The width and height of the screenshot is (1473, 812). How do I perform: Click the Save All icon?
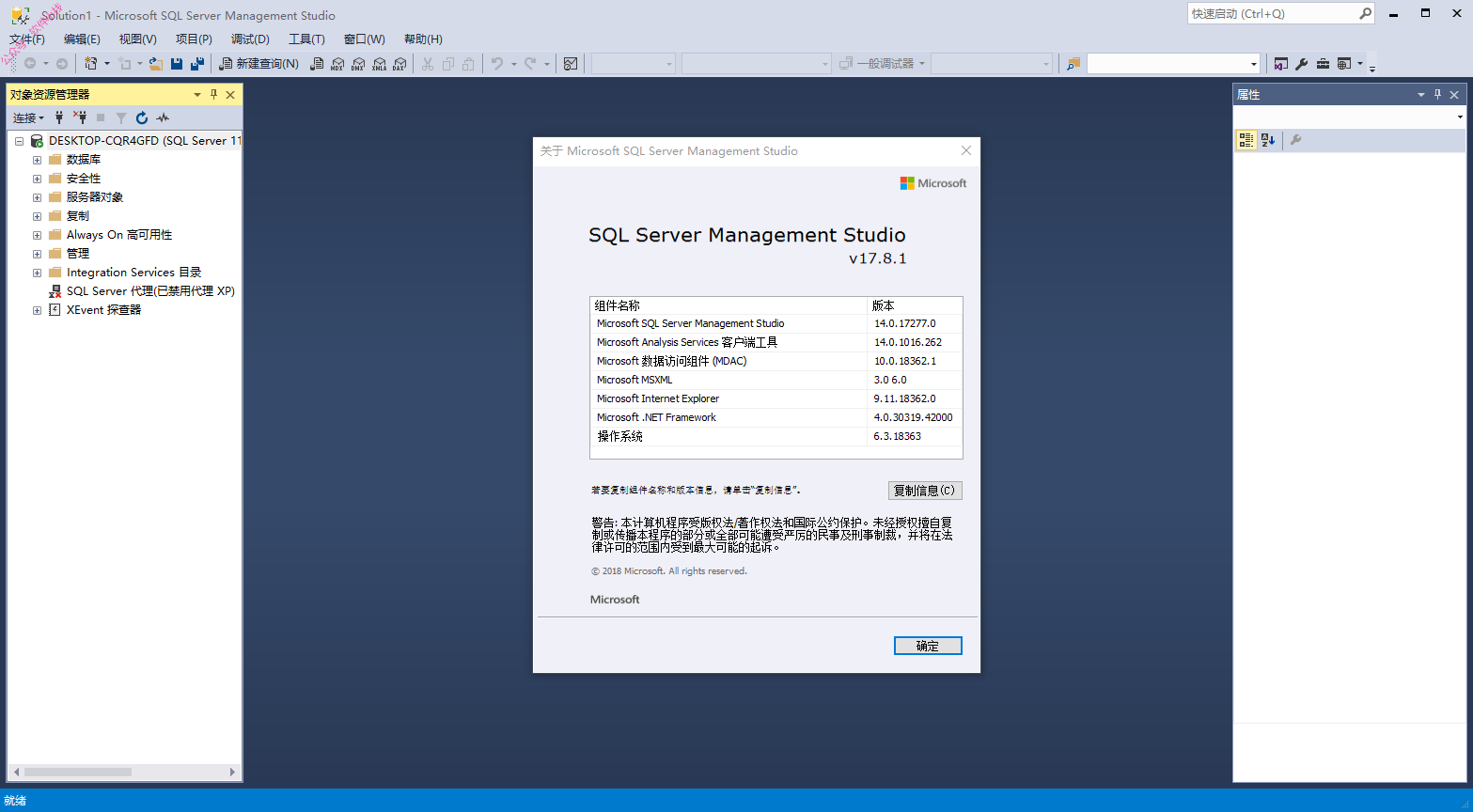(197, 64)
